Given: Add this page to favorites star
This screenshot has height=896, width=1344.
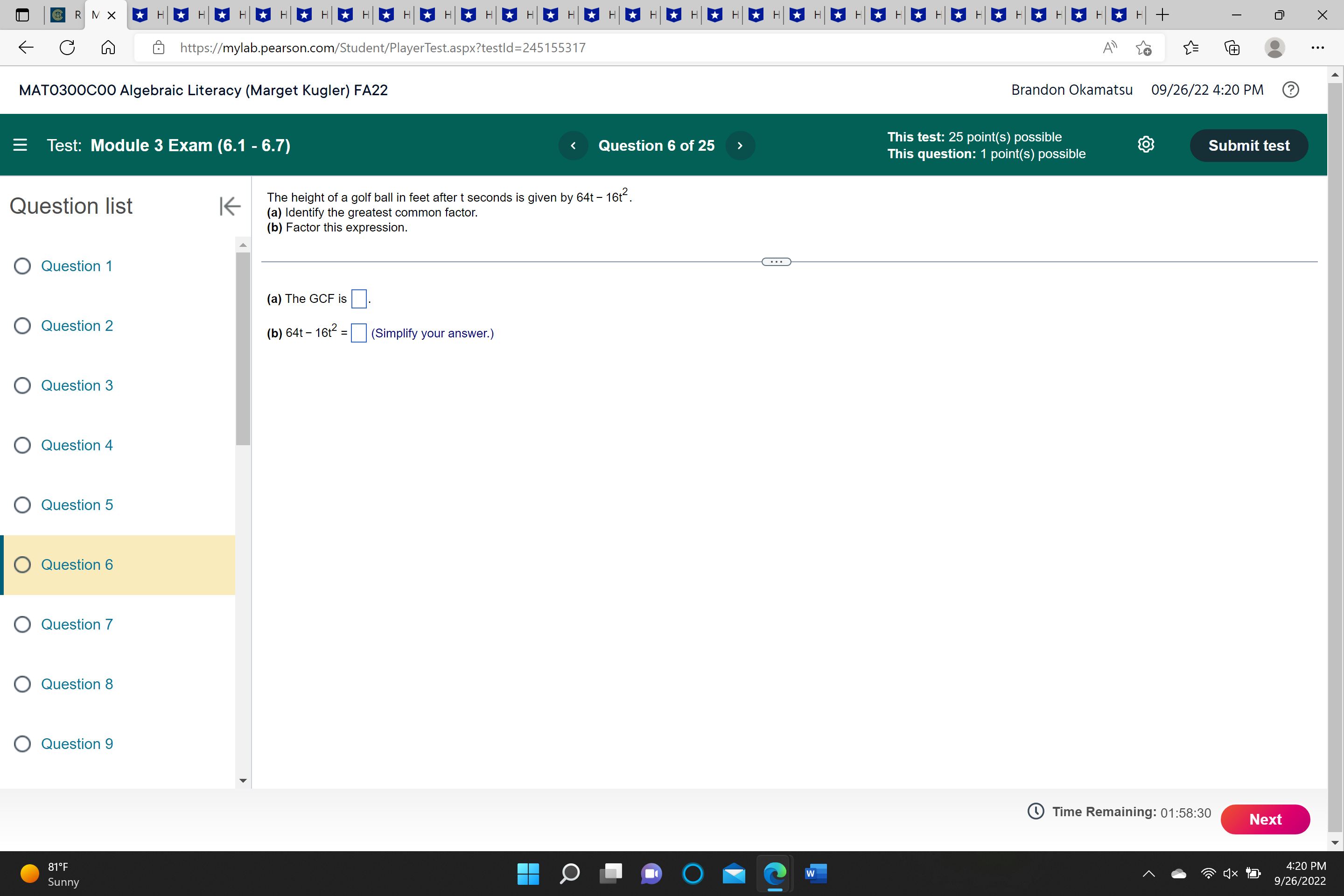Looking at the screenshot, I should pos(1143,48).
